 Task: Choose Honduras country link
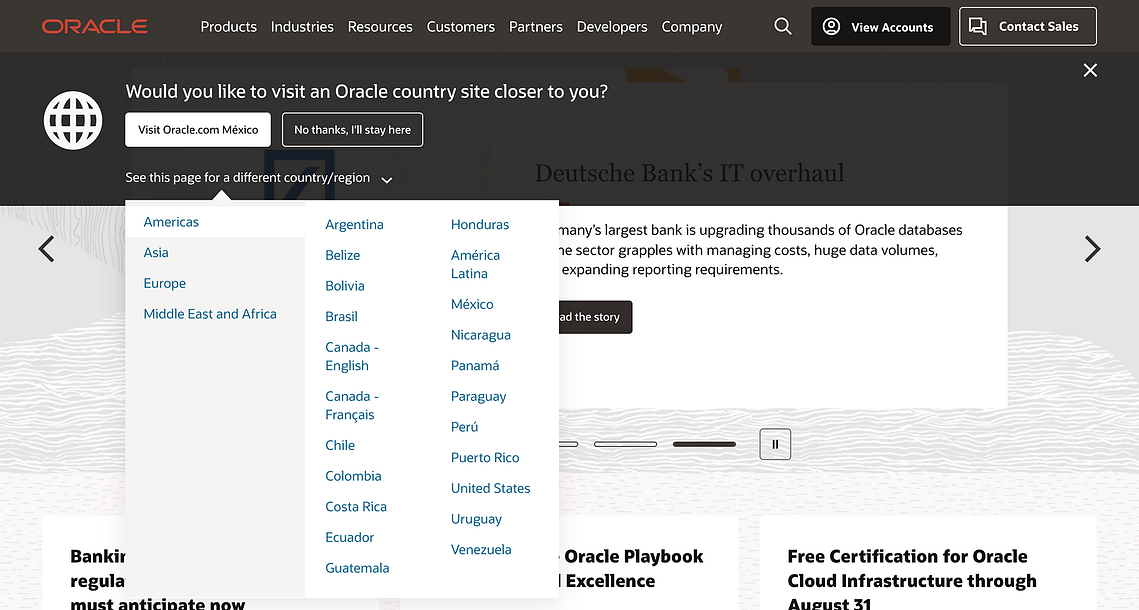(x=480, y=225)
